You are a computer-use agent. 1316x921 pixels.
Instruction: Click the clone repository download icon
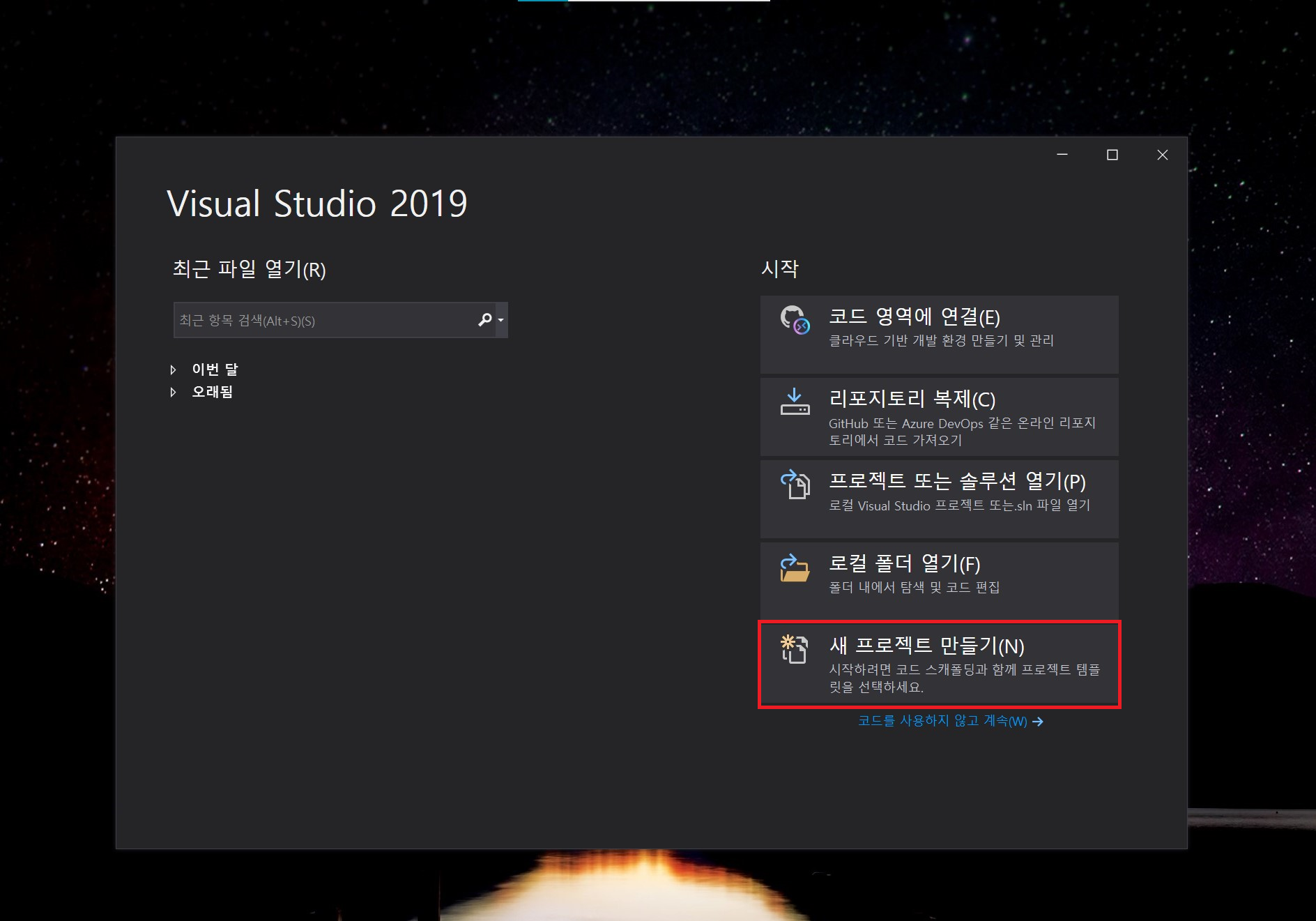click(795, 402)
